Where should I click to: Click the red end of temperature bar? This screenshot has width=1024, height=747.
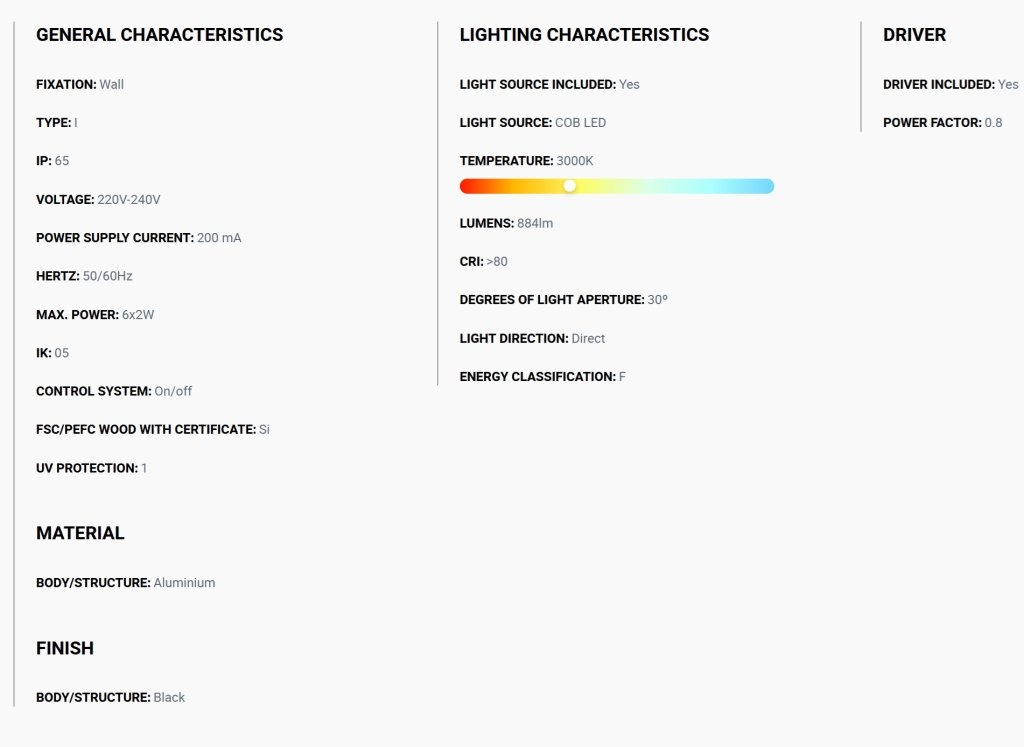pyautogui.click(x=468, y=186)
